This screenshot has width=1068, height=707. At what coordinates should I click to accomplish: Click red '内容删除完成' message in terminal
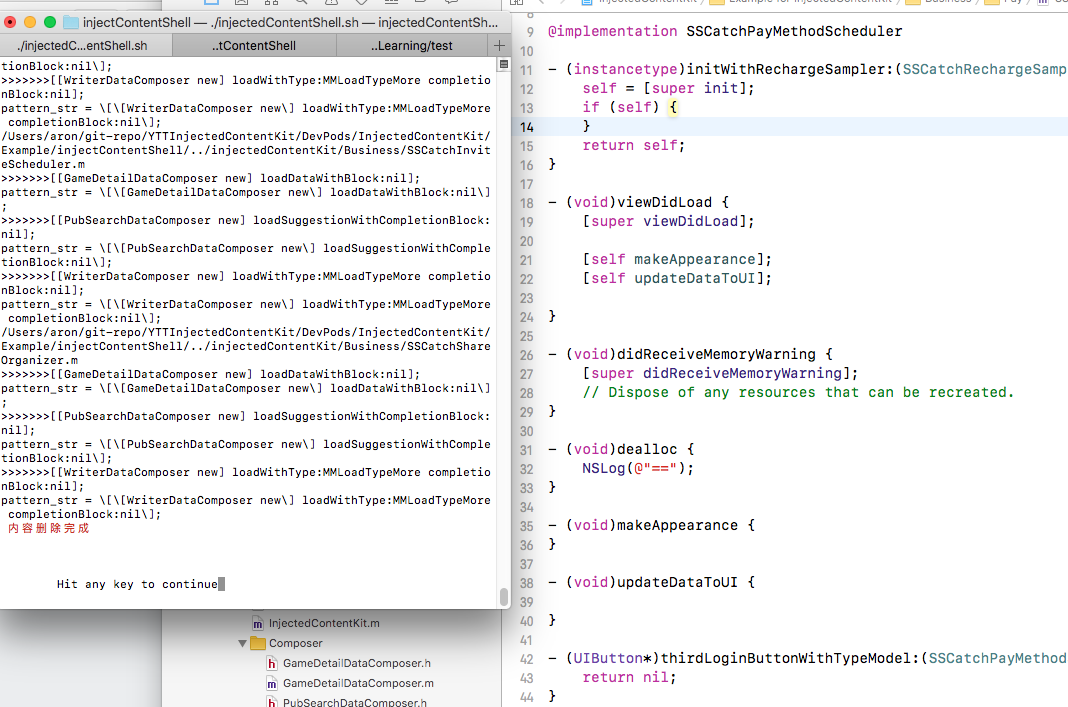[x=48, y=528]
